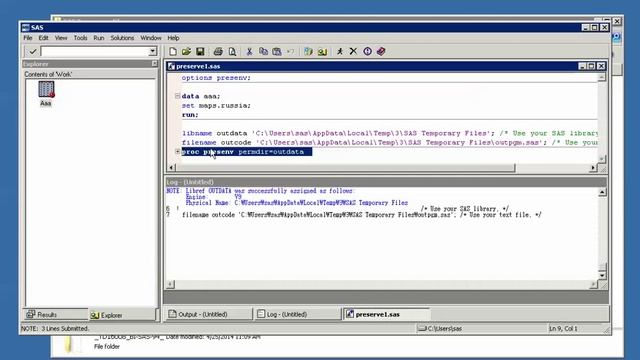Click the 'set maps.russia;' code line
Viewport: 640px width, 360px height.
[216, 105]
